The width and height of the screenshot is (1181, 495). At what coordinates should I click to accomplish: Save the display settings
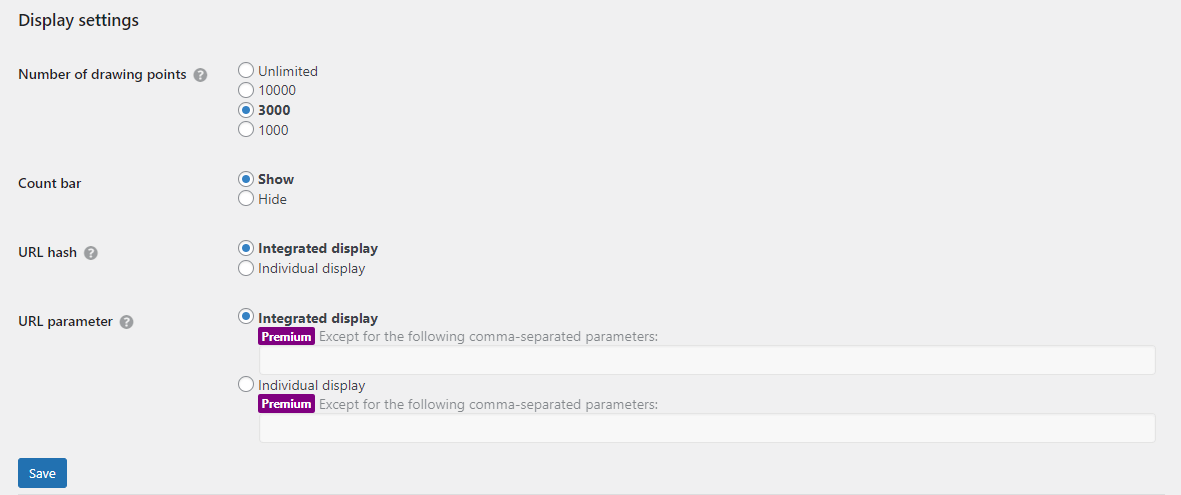pyautogui.click(x=42, y=473)
